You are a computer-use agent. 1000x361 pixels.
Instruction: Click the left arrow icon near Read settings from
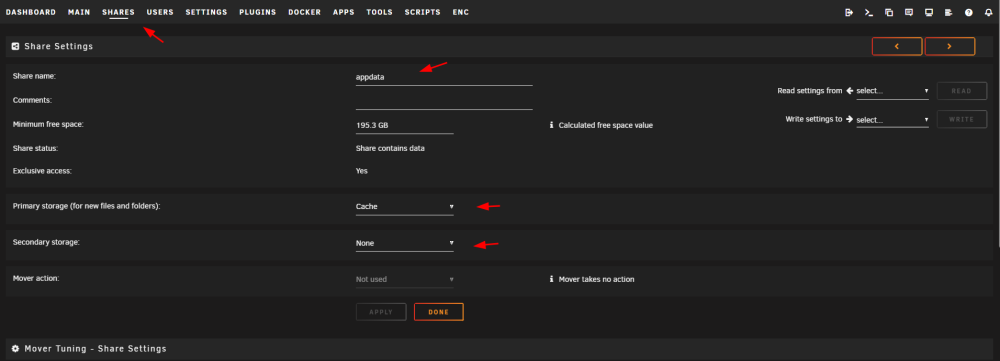pyautogui.click(x=849, y=91)
